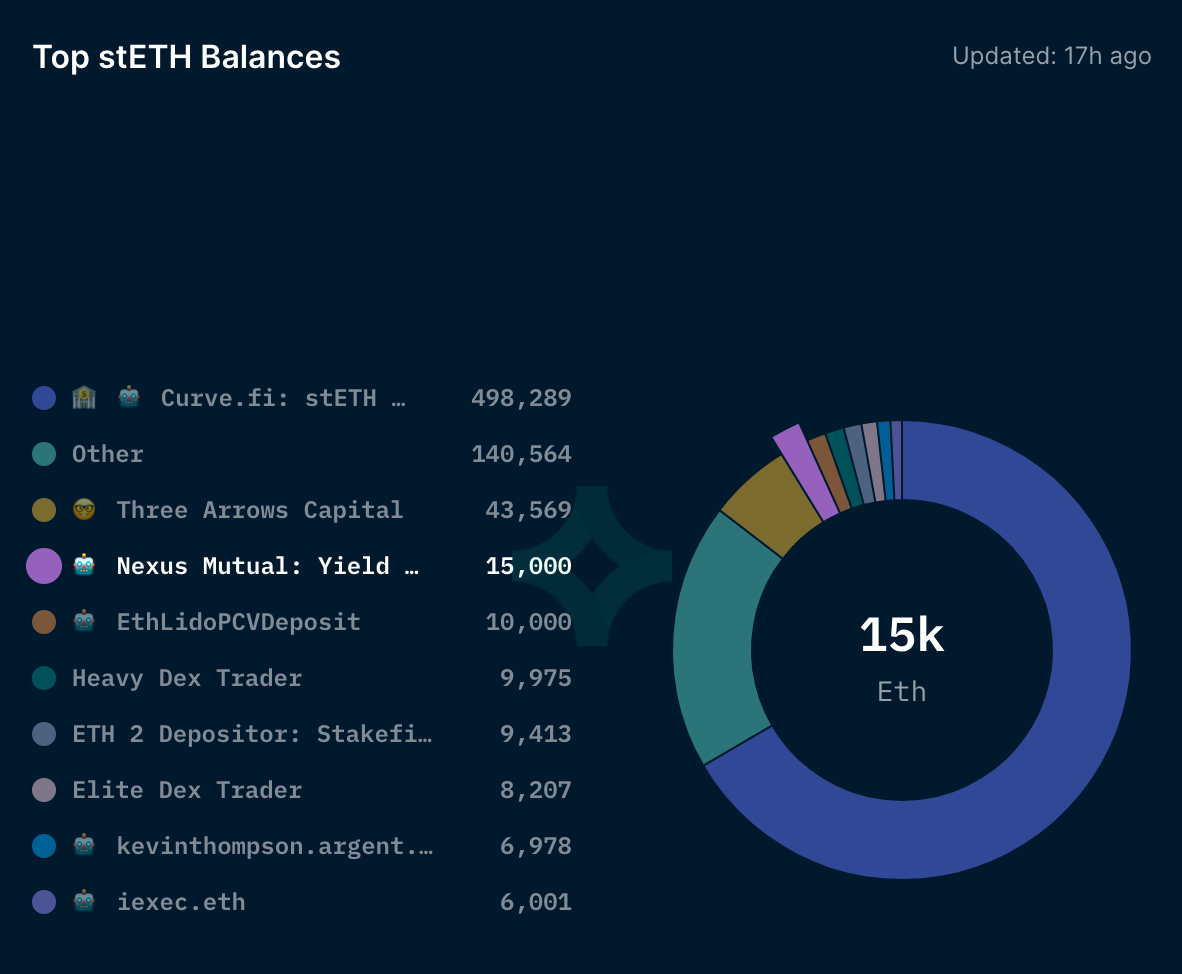Select the Curve.fi blue legend dot

(x=44, y=397)
